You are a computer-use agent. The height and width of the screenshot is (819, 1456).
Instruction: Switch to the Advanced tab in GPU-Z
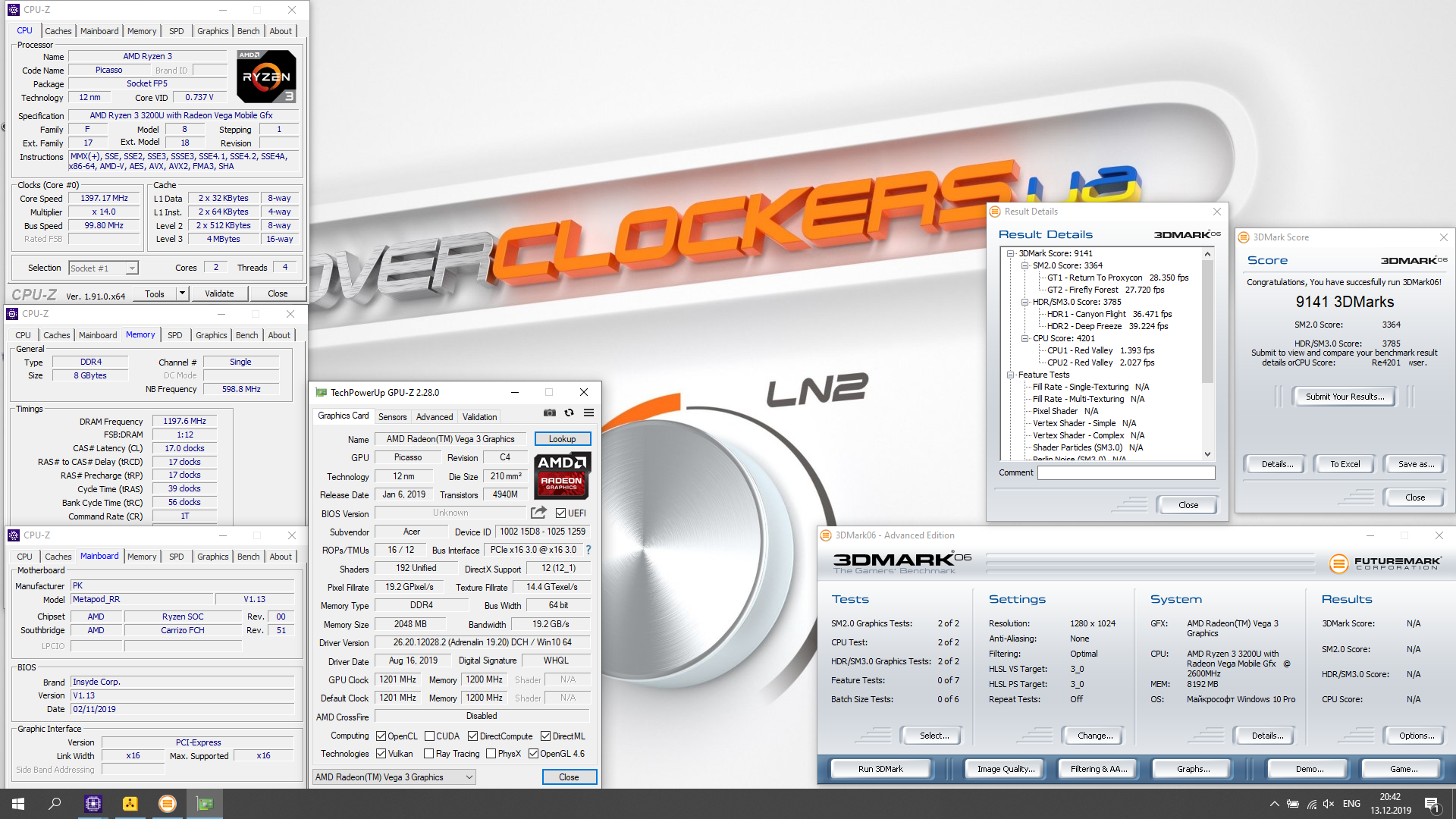click(435, 417)
